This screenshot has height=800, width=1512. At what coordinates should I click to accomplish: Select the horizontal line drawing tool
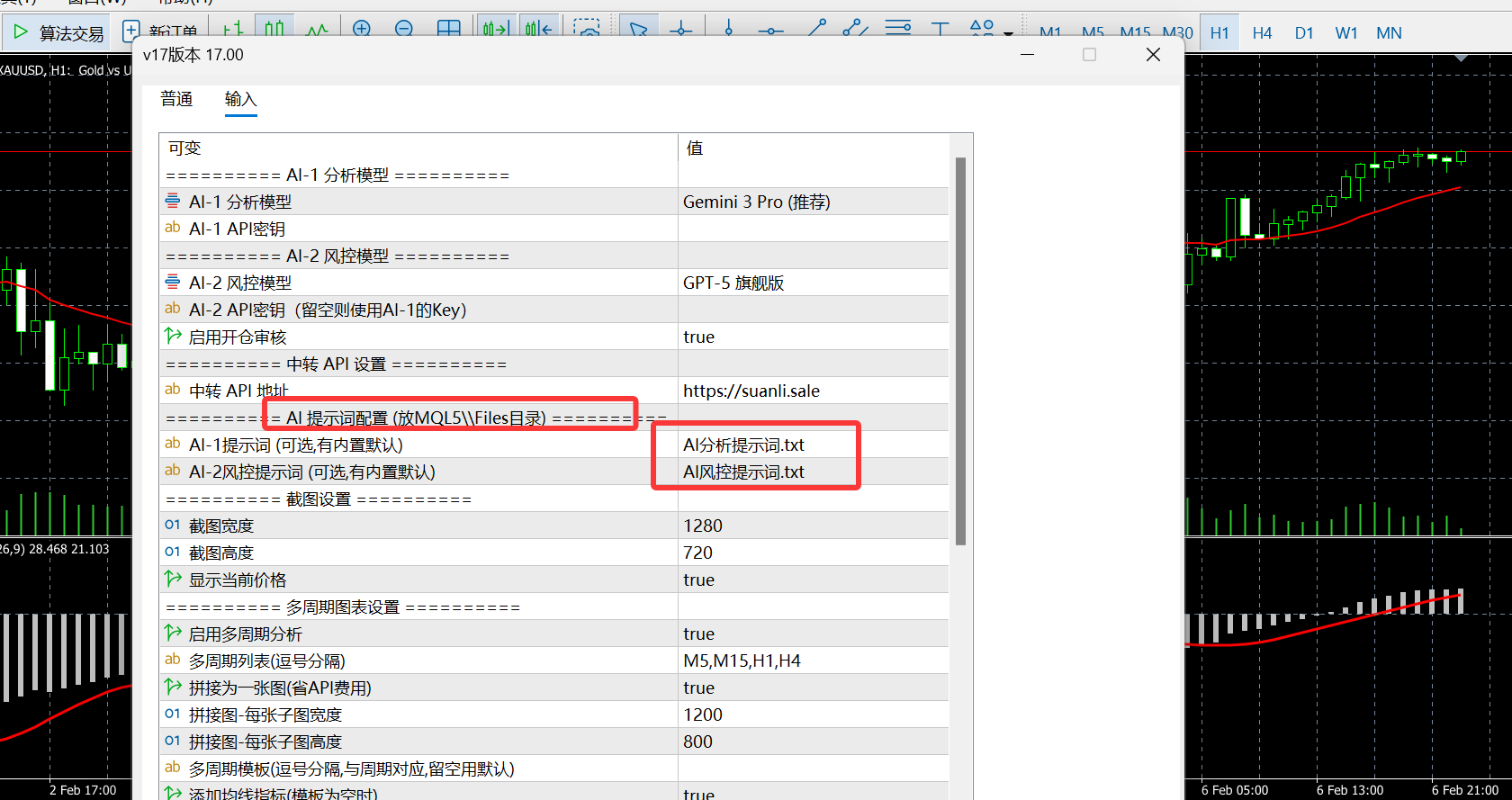point(770,31)
